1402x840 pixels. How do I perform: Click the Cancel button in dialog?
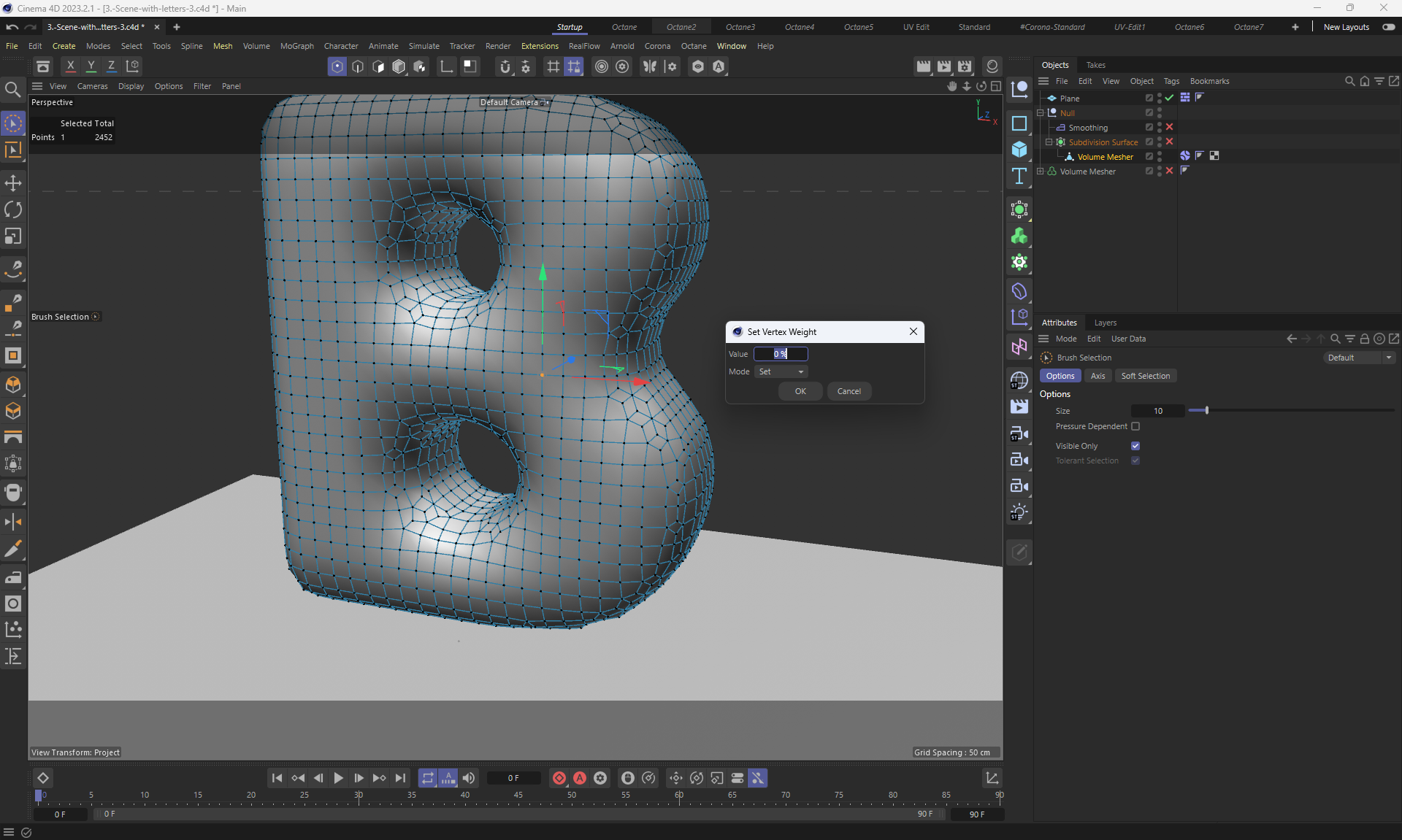[849, 391]
